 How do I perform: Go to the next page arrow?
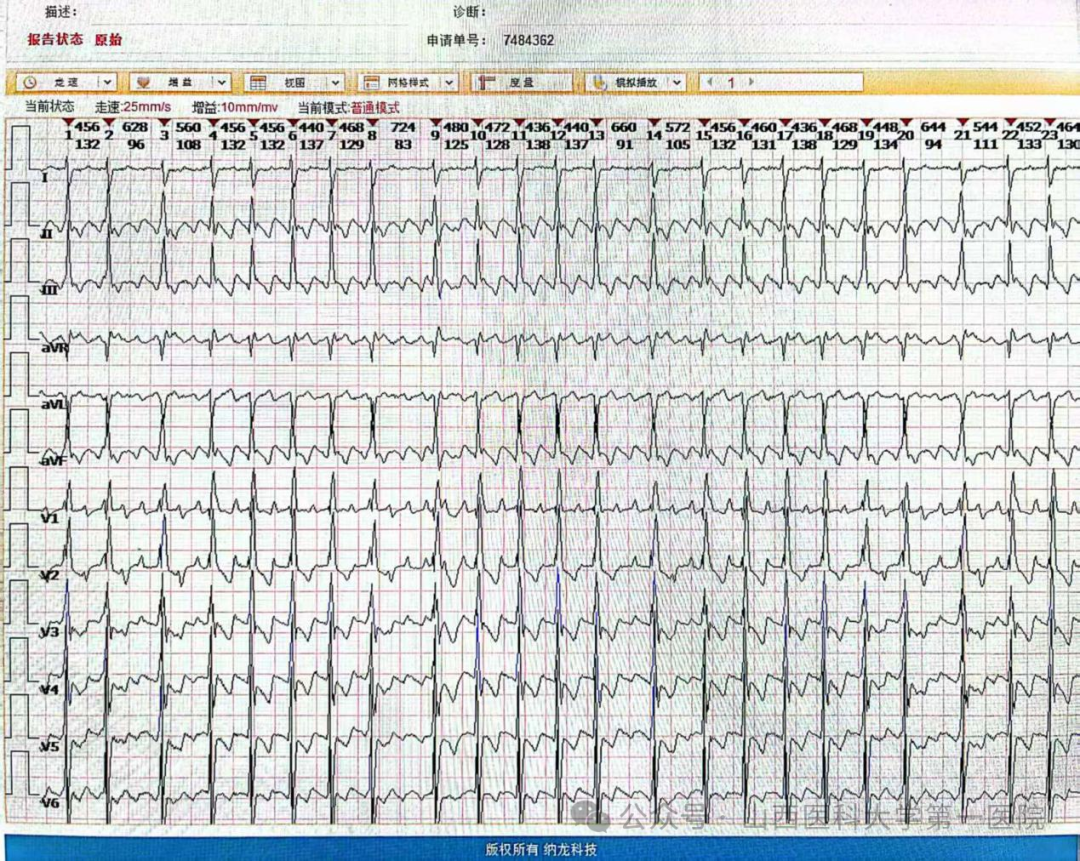point(751,83)
